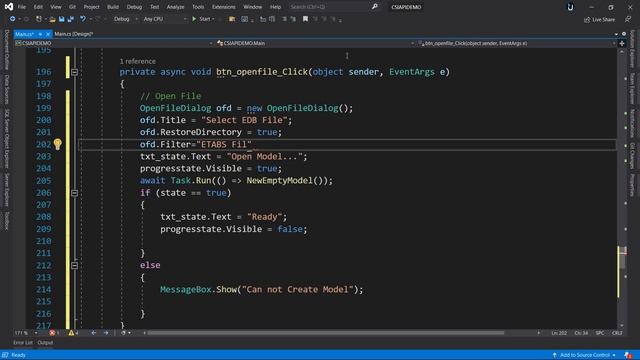
Task: Open the active documents list dropdown arrow
Action: pyautogui.click(x=616, y=34)
